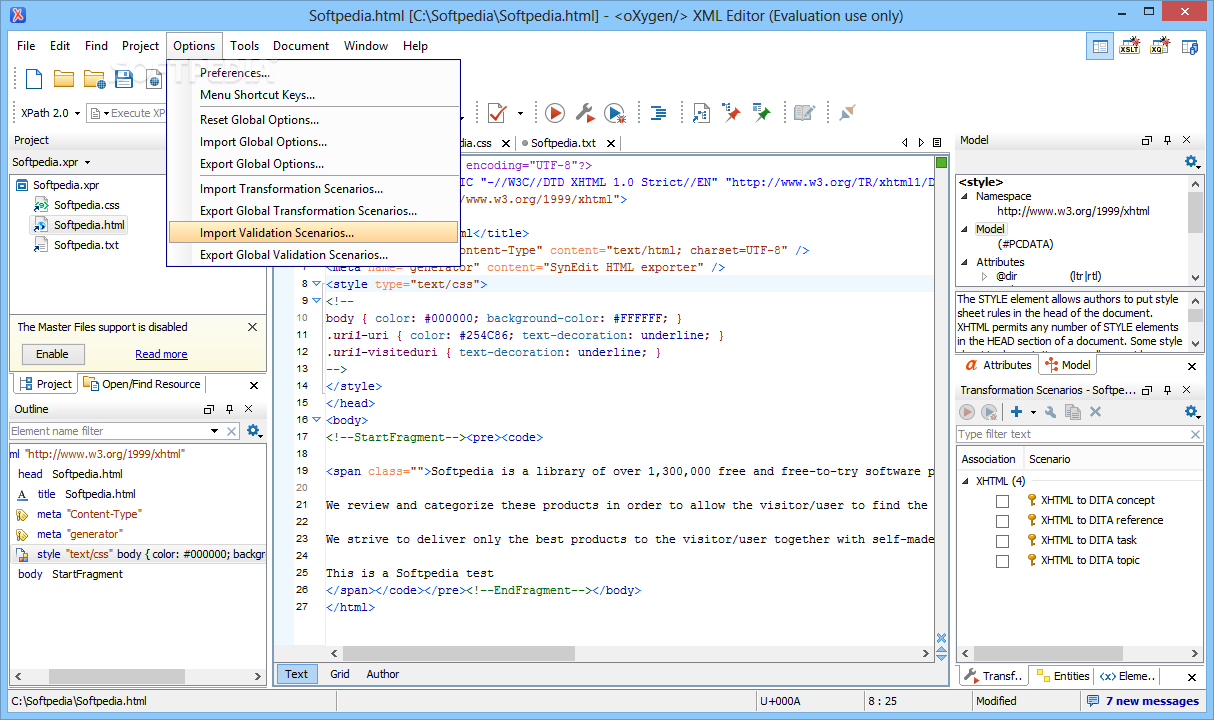Choose Export Global Options...
This screenshot has width=1214, height=720.
(x=262, y=164)
